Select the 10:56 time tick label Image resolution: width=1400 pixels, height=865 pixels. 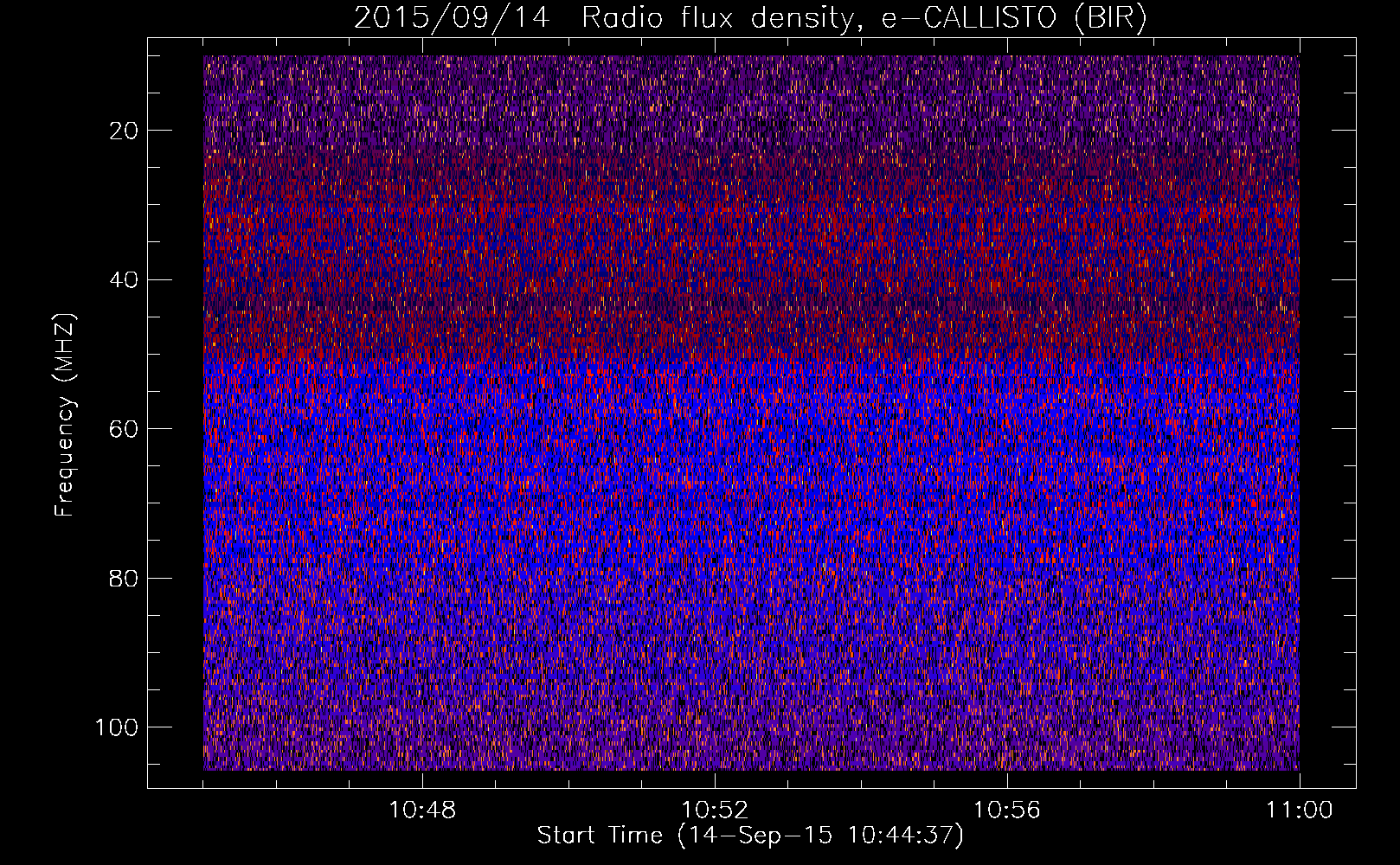point(1007,811)
